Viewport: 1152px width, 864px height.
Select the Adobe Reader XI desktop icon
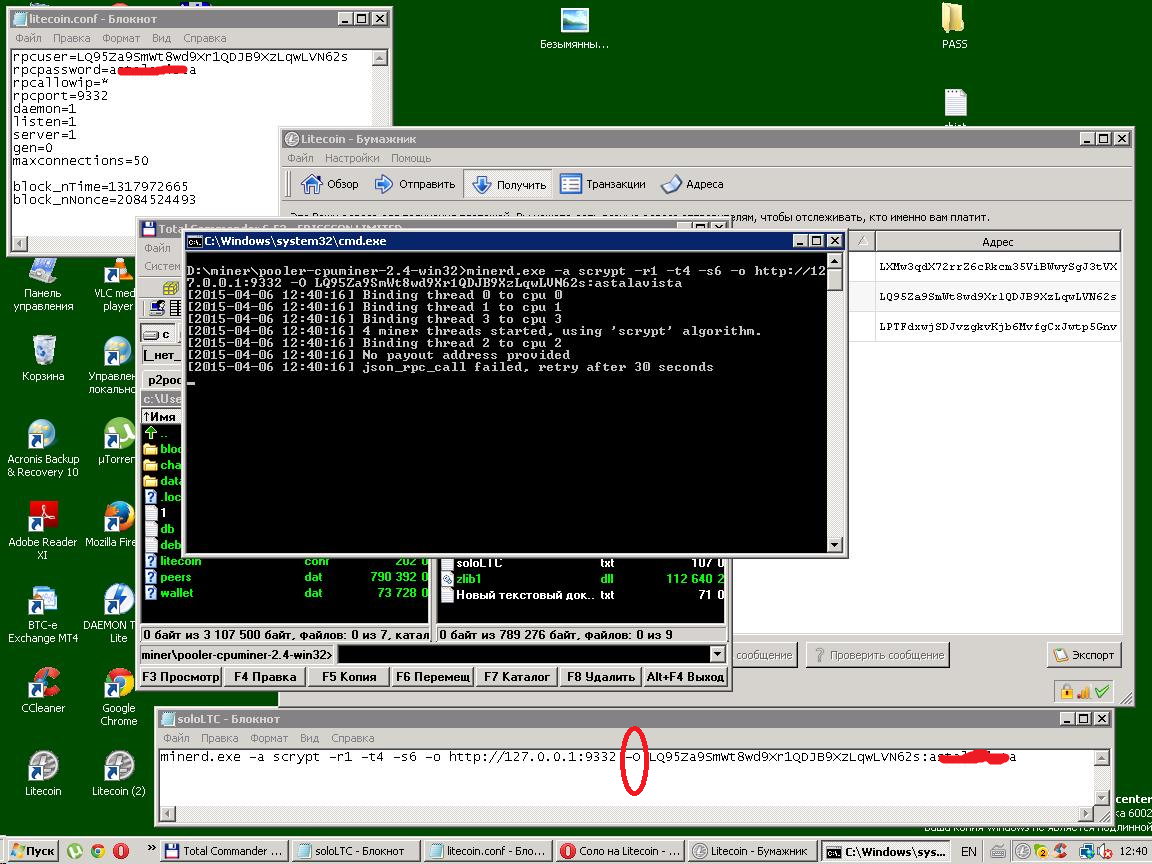pos(43,530)
